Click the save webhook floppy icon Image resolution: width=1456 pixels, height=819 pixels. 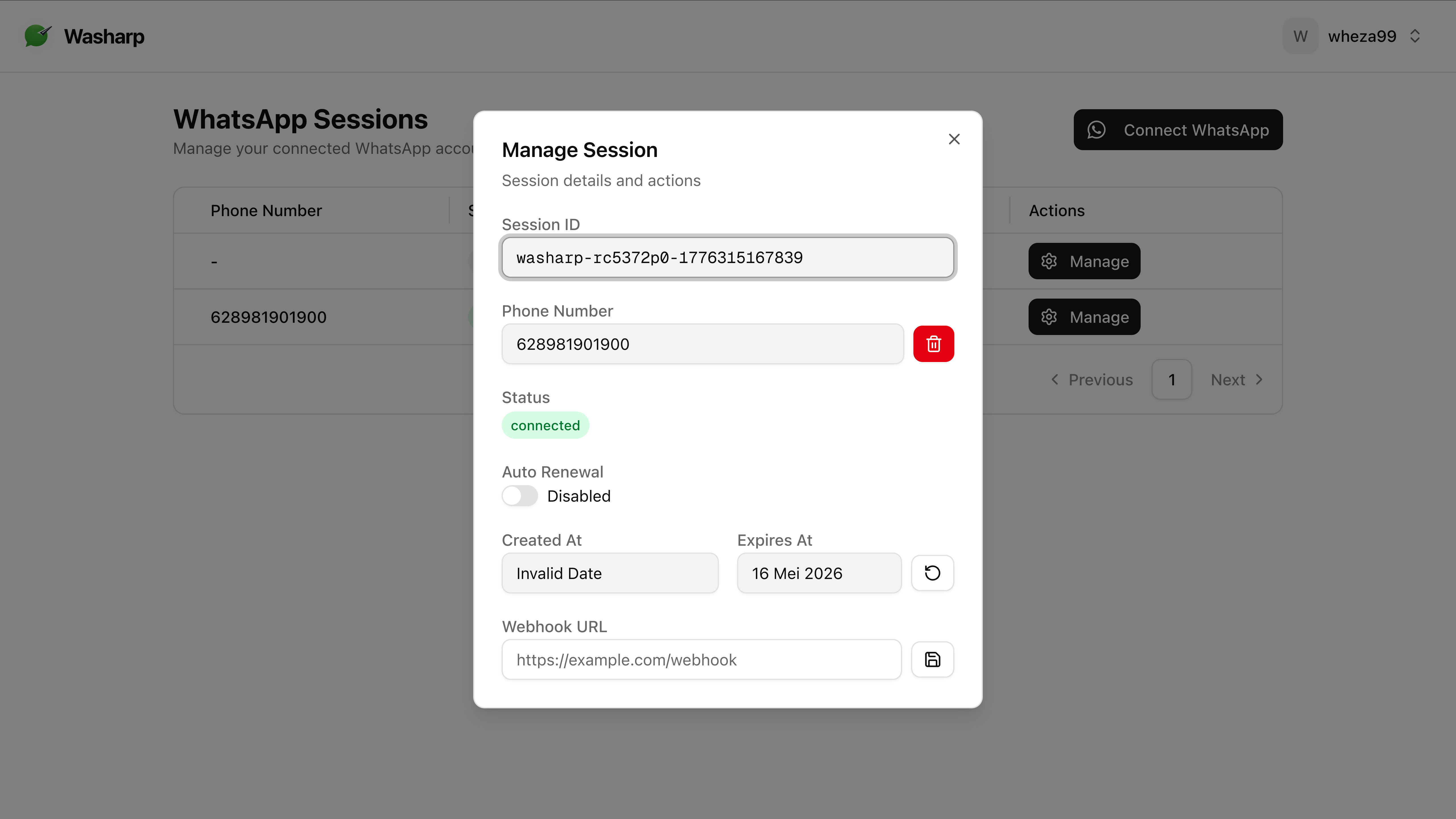pos(932,660)
